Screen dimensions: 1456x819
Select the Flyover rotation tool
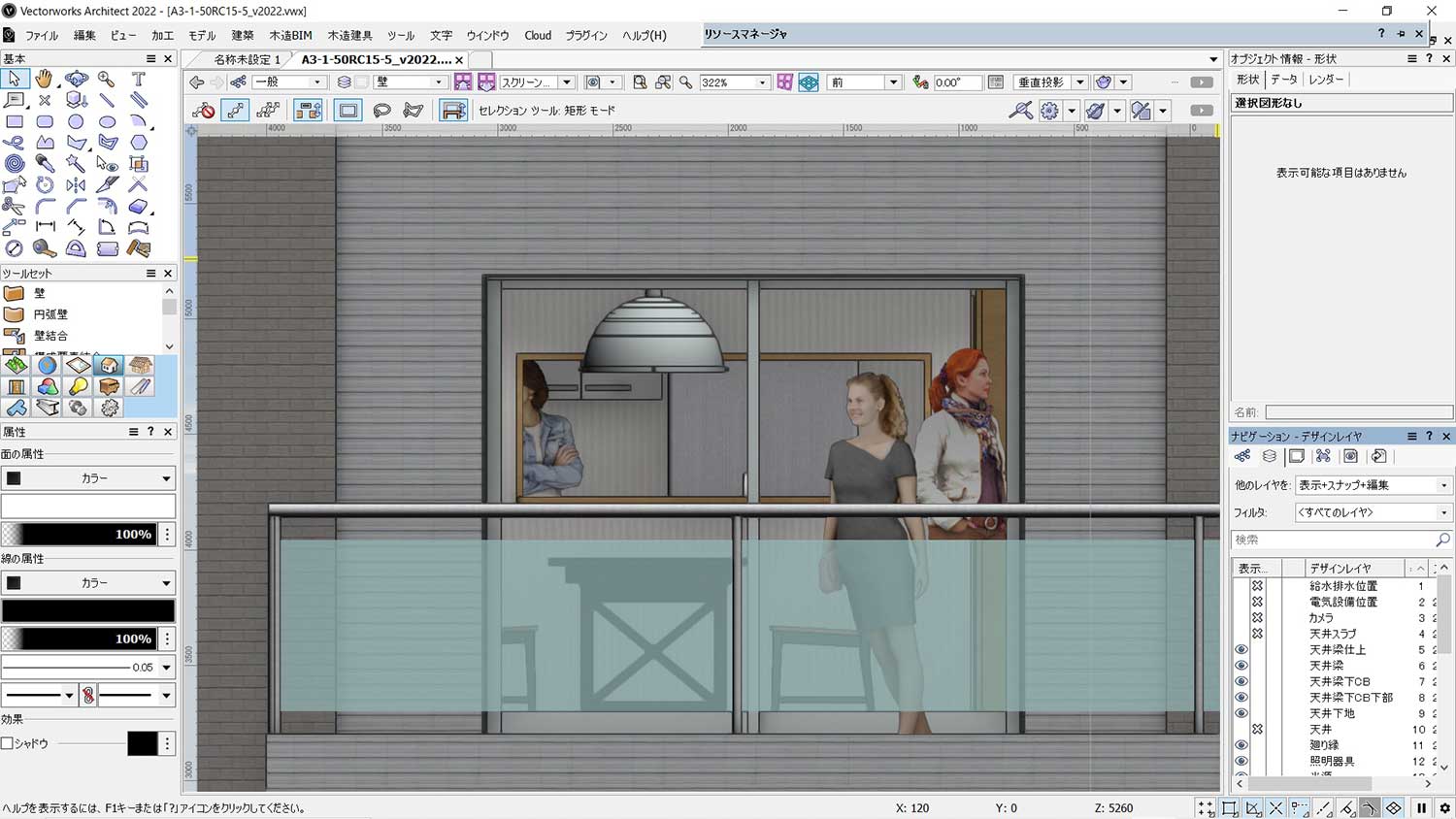point(77,79)
